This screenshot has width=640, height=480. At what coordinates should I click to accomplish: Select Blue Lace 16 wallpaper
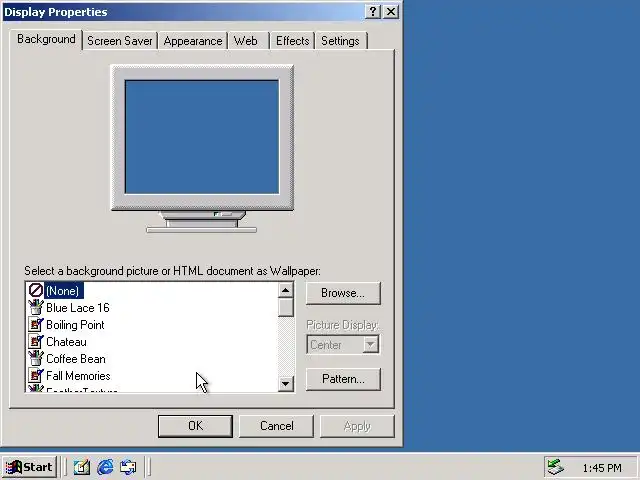click(x=78, y=308)
